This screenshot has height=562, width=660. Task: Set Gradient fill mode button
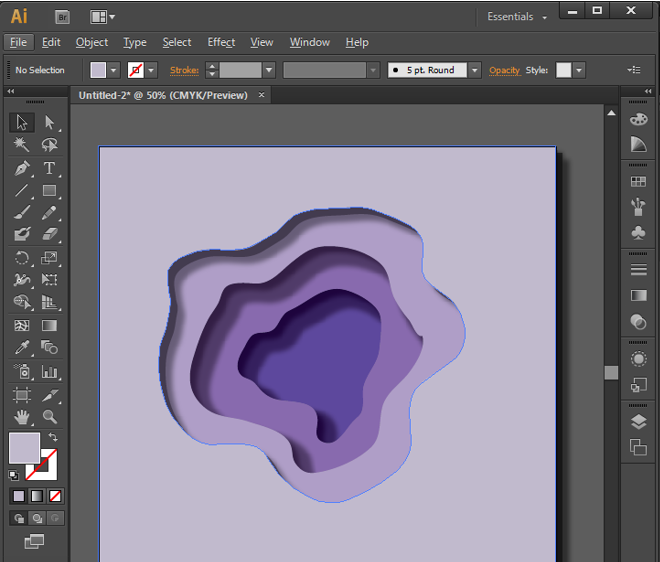point(37,496)
